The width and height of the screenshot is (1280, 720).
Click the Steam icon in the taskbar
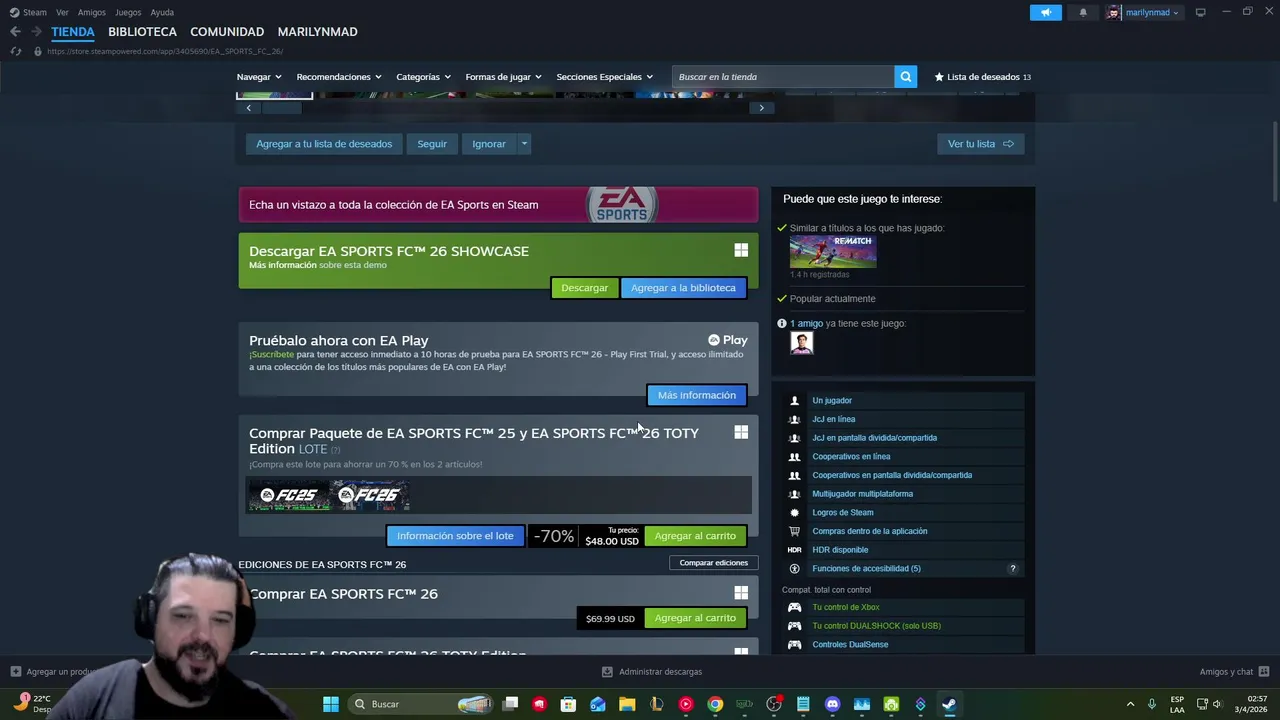[948, 704]
